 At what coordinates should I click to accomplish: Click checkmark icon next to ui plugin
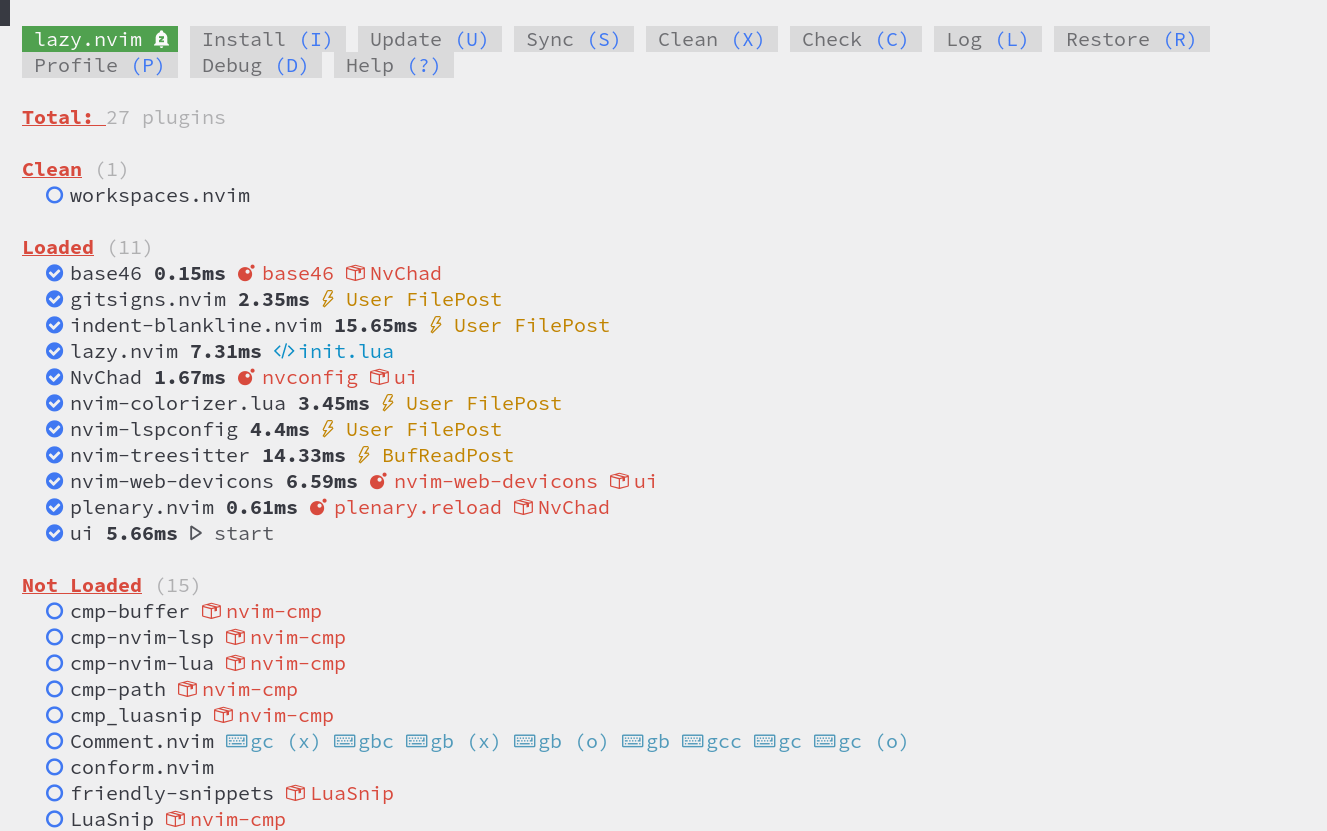pos(55,533)
